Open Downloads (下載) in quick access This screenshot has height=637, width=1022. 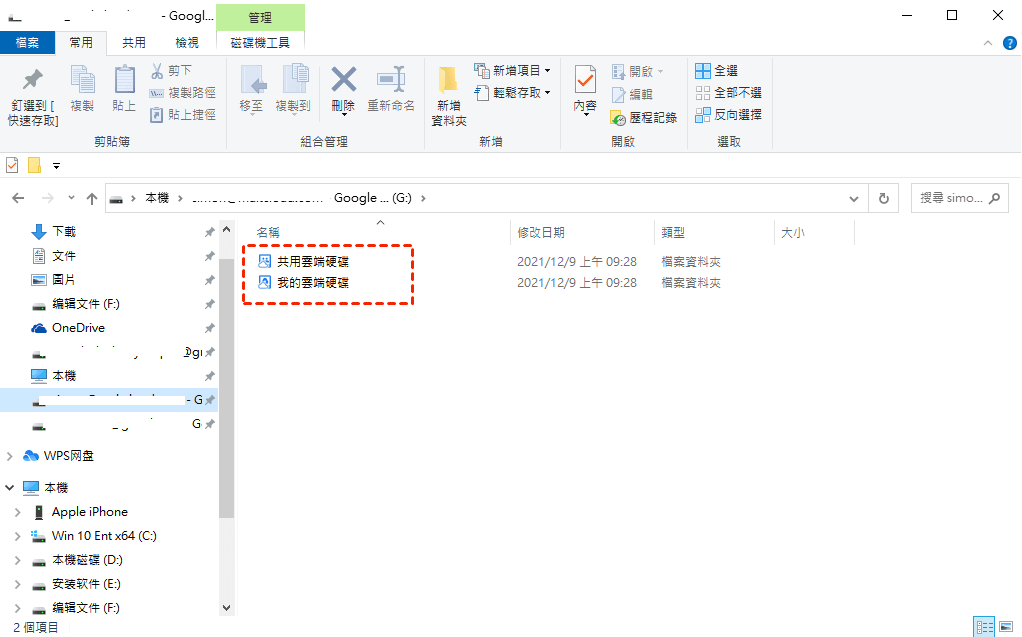tap(64, 231)
